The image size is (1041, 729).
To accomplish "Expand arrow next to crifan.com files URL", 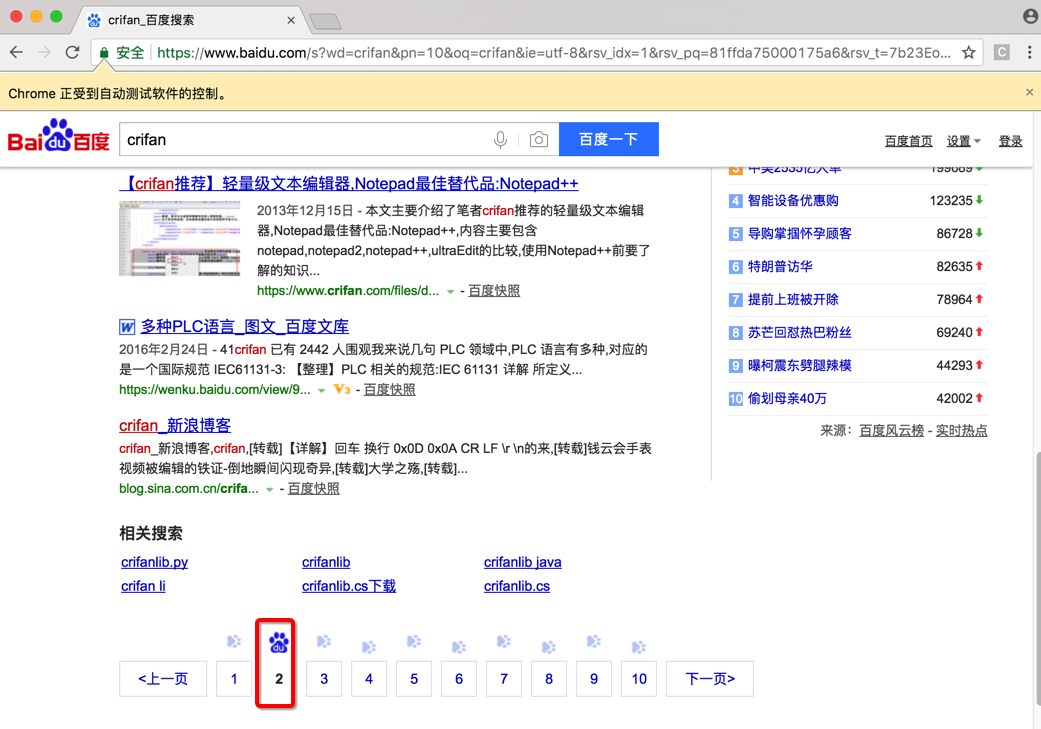I will 450,291.
